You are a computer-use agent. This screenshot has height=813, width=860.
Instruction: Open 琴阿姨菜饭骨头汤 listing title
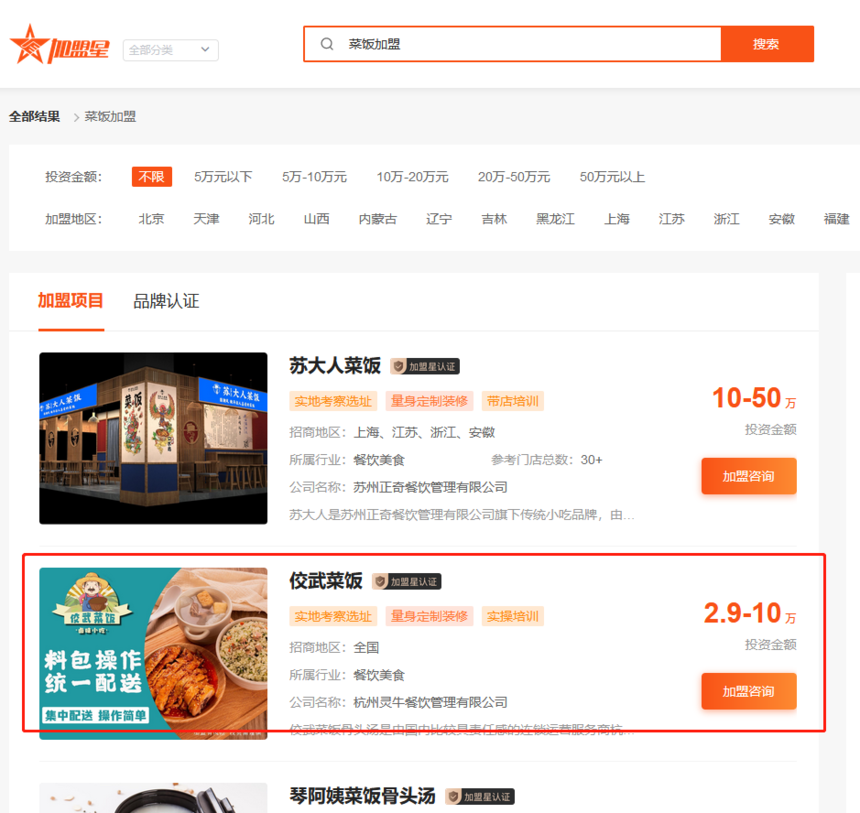click(363, 796)
